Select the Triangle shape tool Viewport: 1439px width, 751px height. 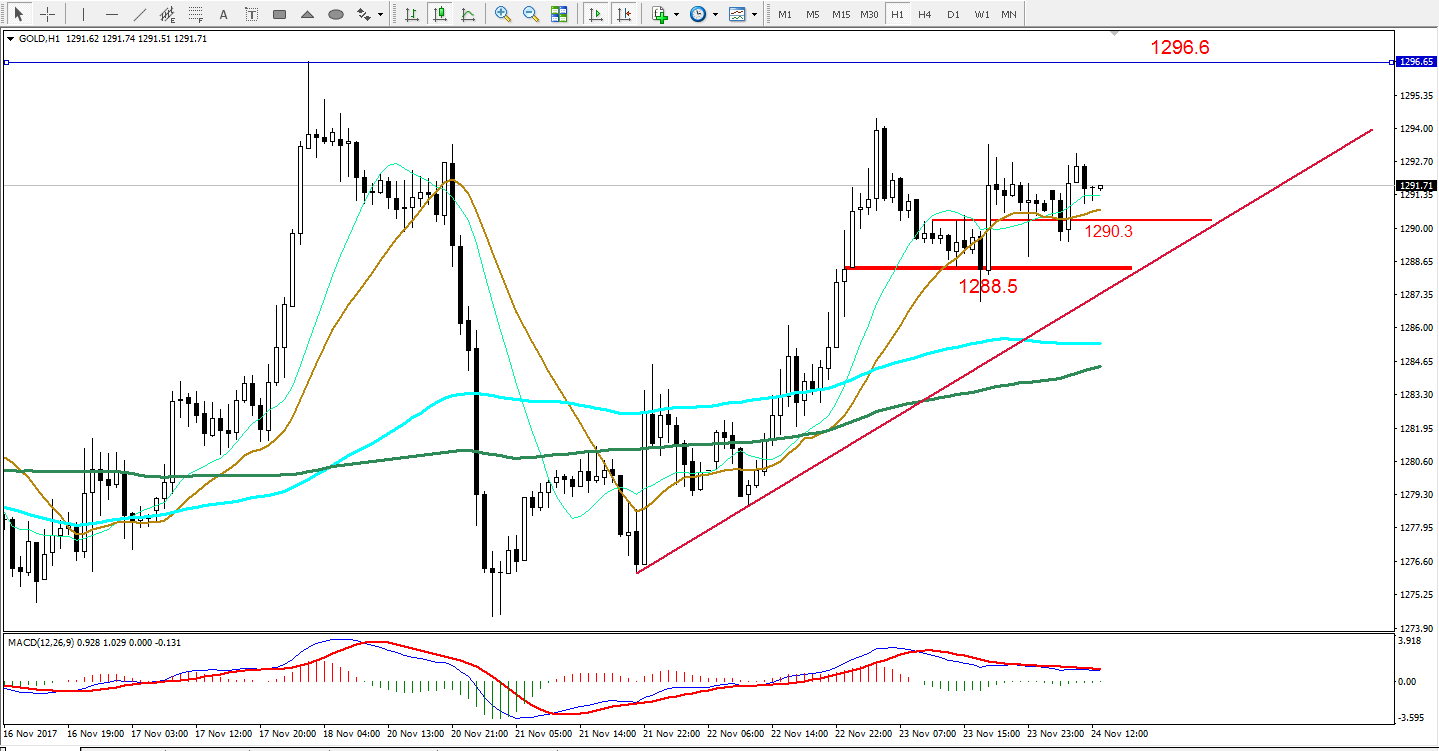pyautogui.click(x=308, y=15)
